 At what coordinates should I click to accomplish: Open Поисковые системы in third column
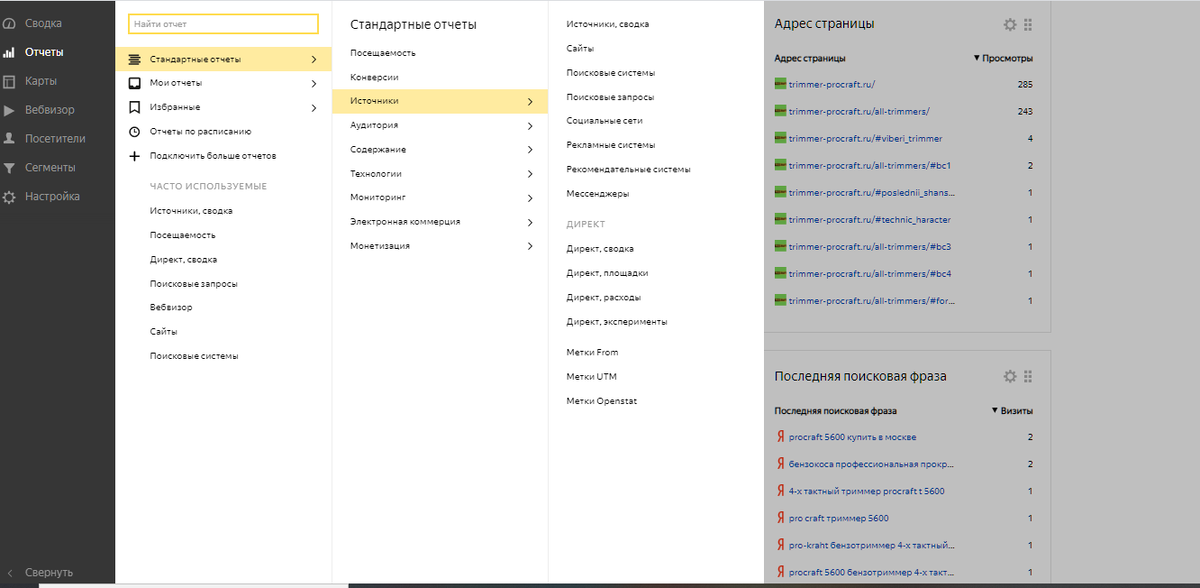[610, 73]
